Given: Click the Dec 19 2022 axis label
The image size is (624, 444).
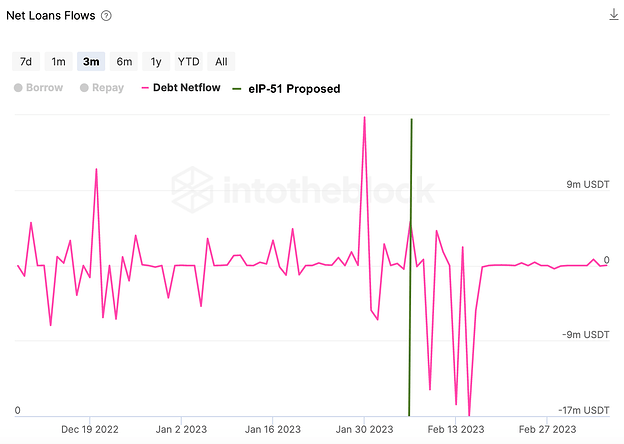Looking at the screenshot, I should click(x=91, y=428).
